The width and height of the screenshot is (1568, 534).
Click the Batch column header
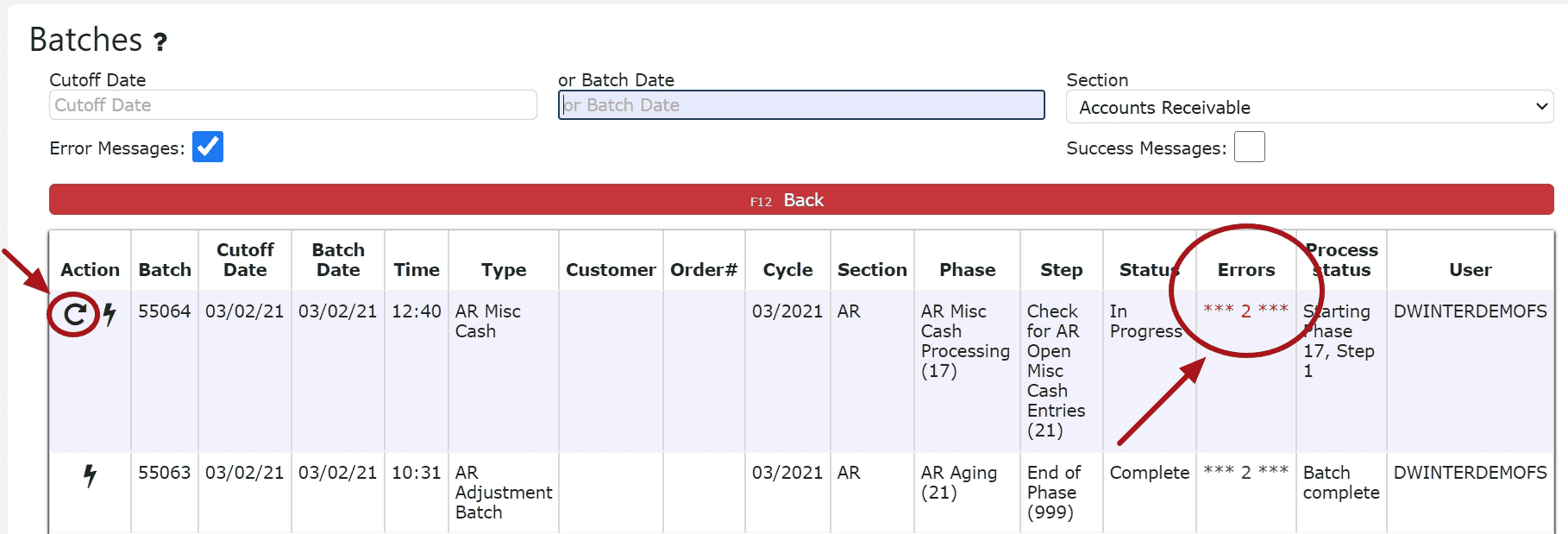tap(165, 270)
